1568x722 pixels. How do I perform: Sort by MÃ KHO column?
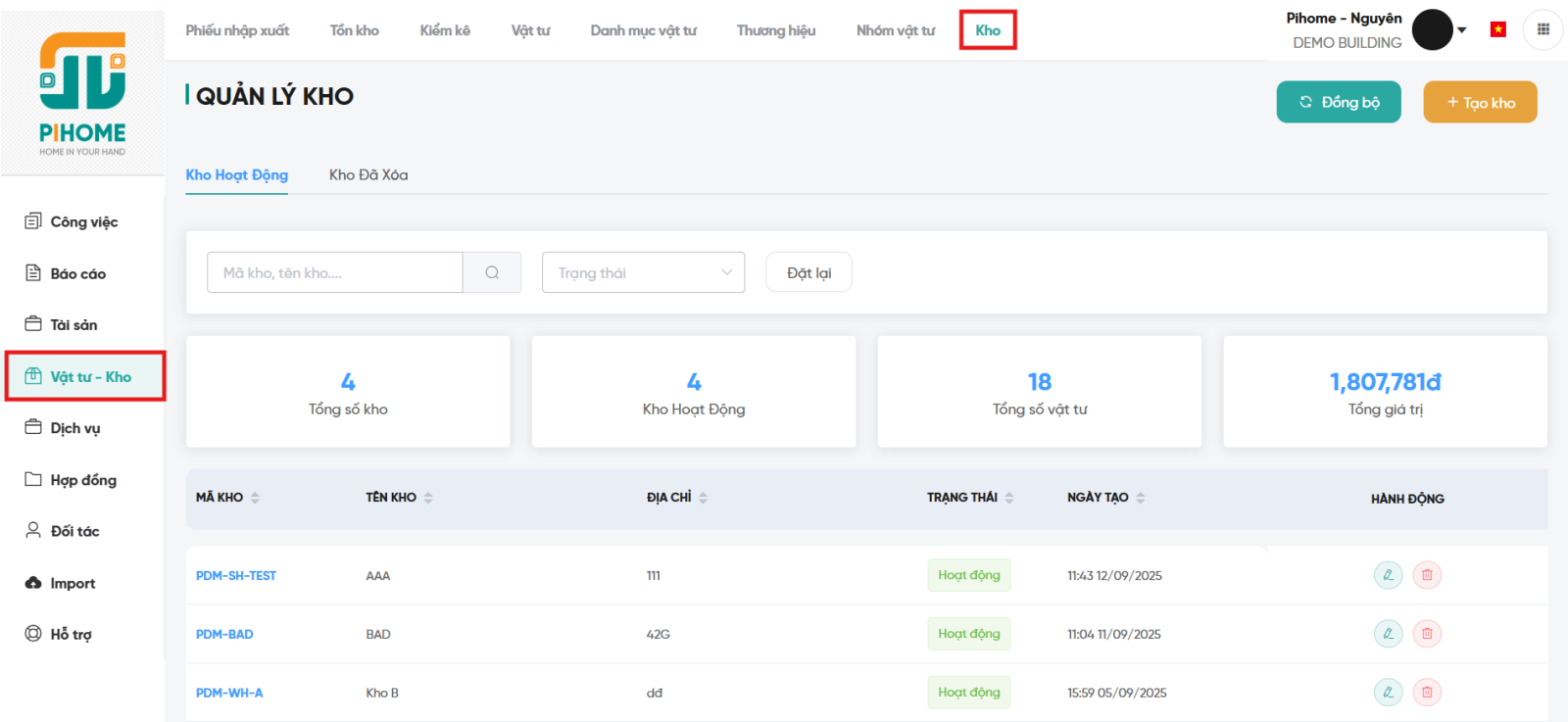coord(255,498)
